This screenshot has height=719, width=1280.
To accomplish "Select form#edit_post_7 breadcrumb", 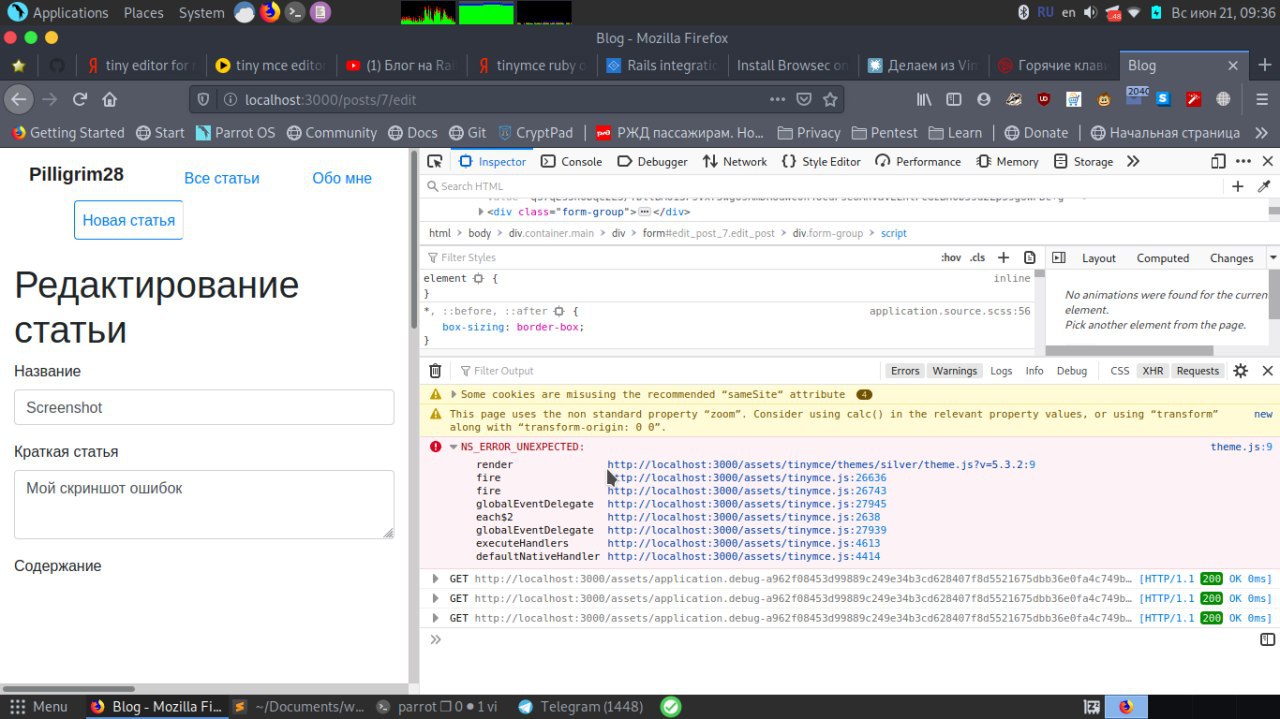I will [x=709, y=233].
